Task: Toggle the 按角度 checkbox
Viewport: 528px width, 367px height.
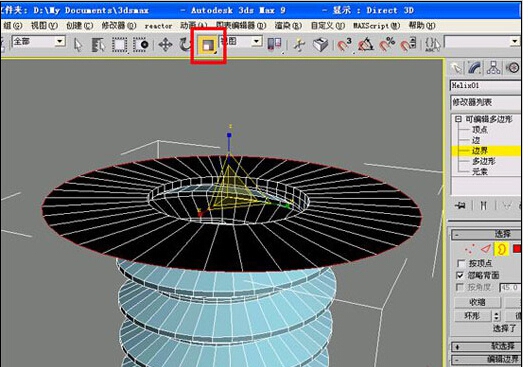Action: pyautogui.click(x=460, y=287)
